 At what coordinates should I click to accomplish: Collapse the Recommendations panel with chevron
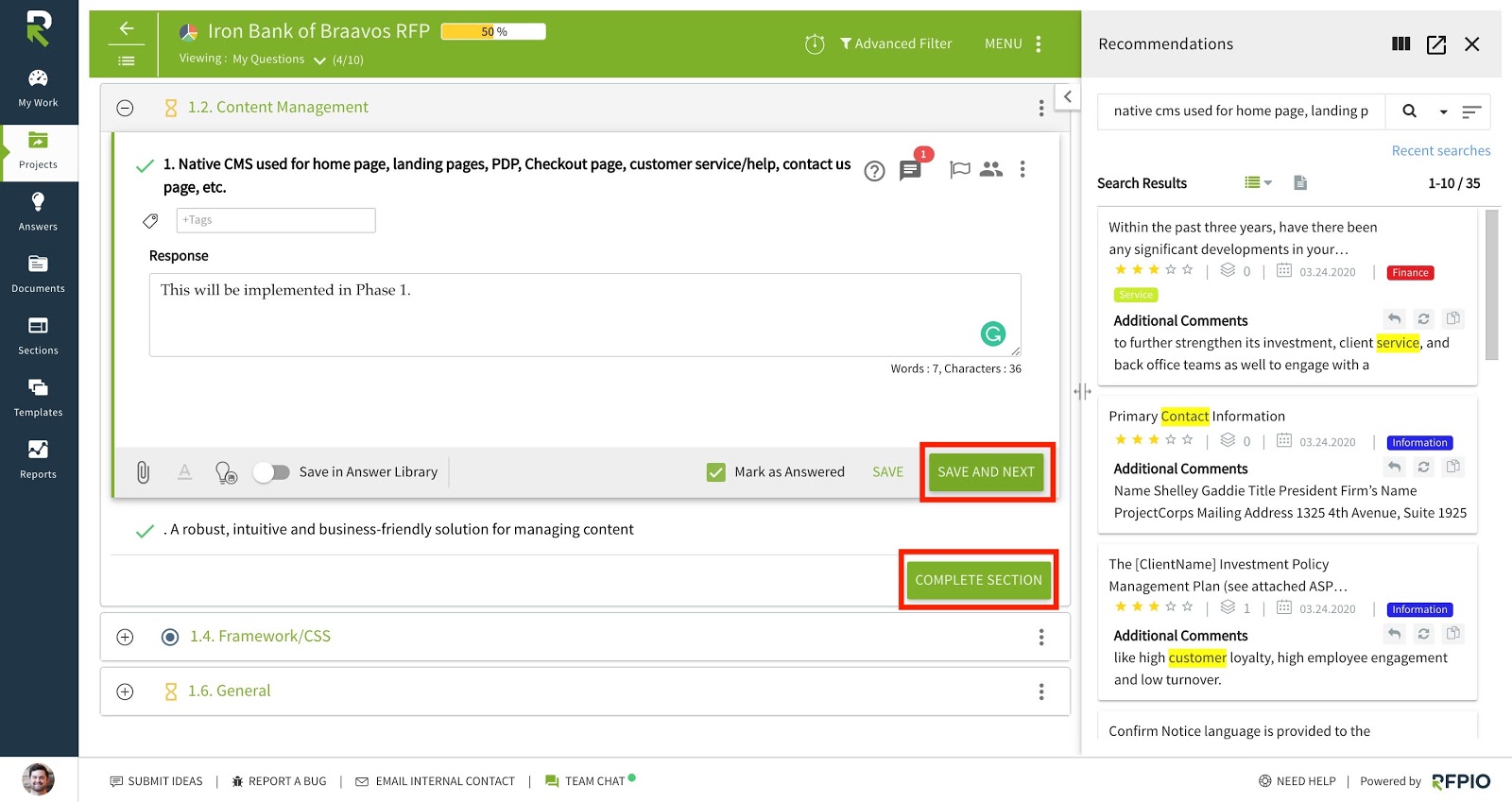coord(1067,96)
